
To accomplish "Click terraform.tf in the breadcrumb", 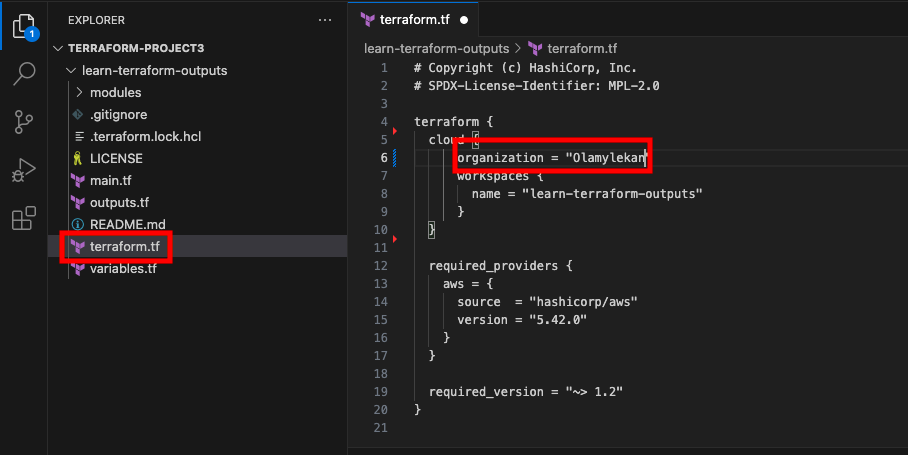I will coord(582,49).
